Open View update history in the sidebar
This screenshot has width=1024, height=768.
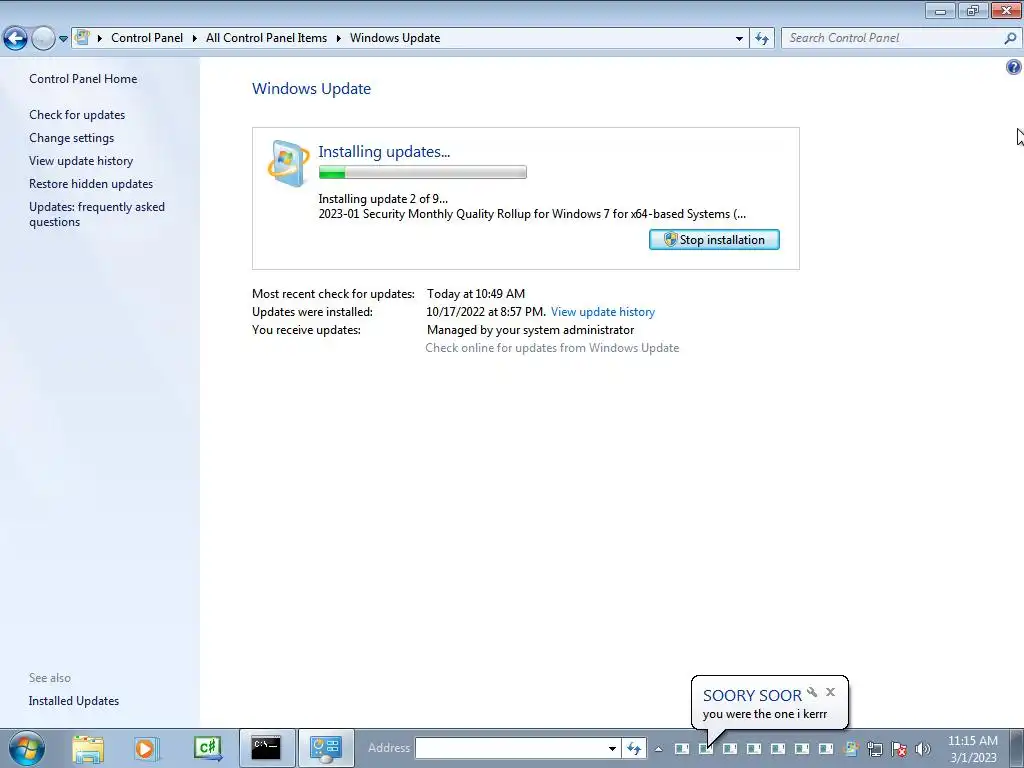coord(81,161)
